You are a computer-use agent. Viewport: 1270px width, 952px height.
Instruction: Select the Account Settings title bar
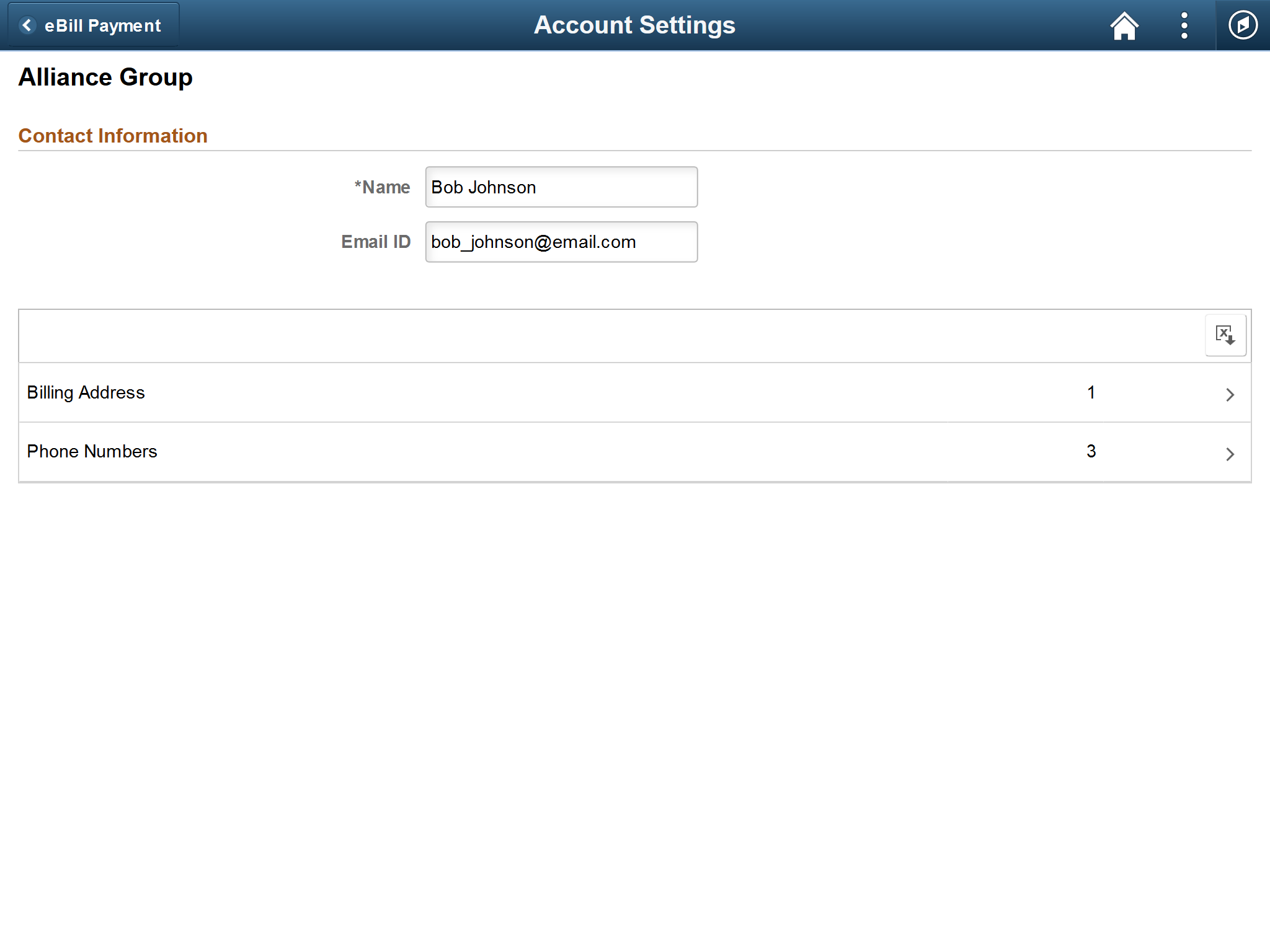(635, 25)
